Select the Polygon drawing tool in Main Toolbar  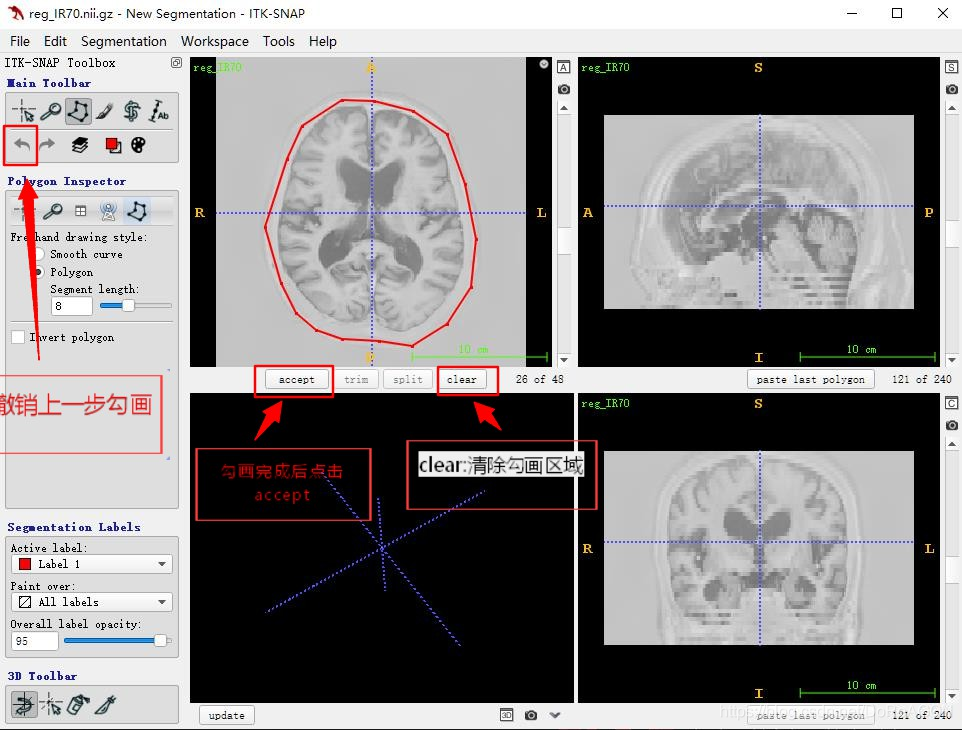(78, 112)
